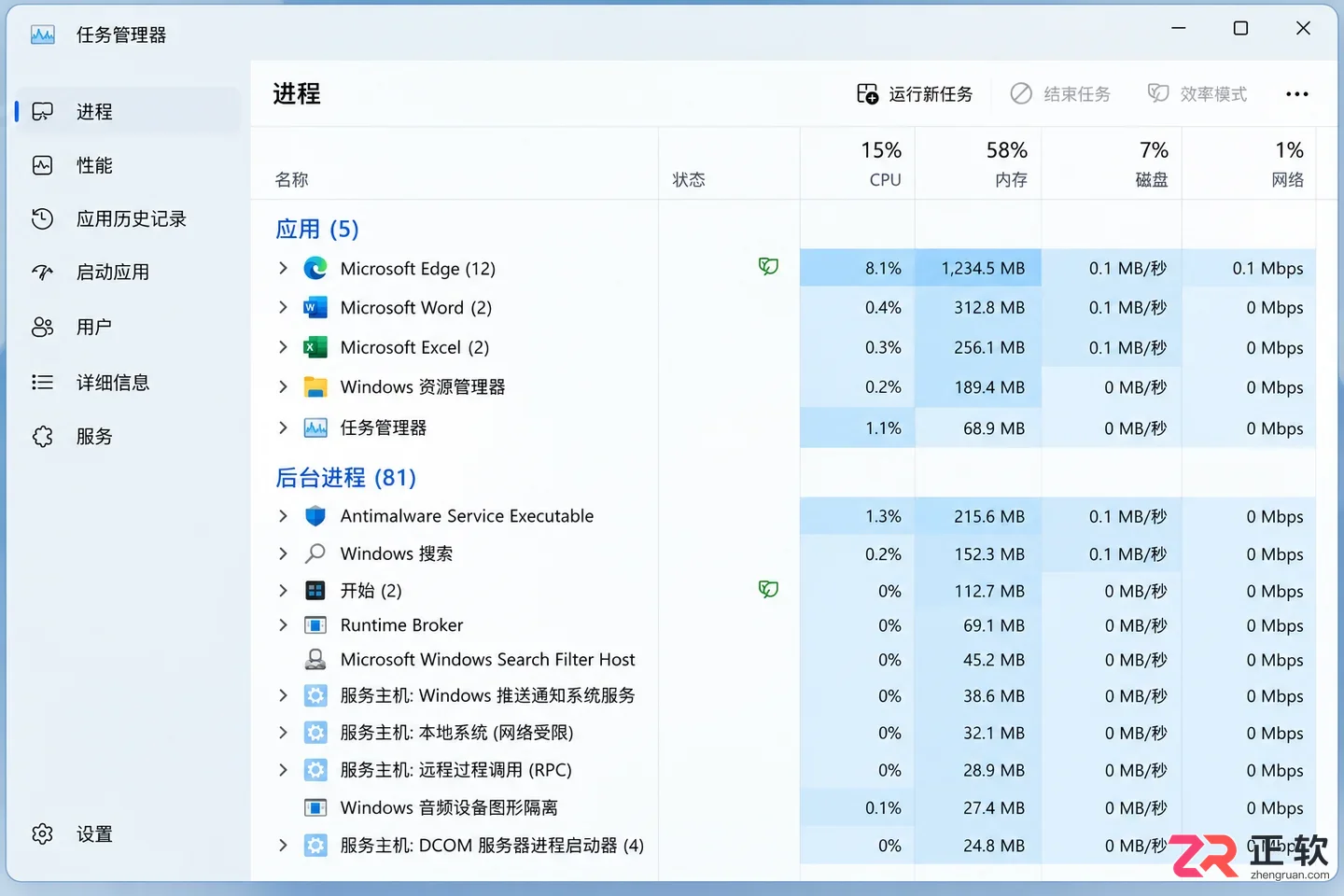Expand the 服务主机: DCOM 服务器进程启动器 (4) group
The width and height of the screenshot is (1344, 896).
(283, 846)
